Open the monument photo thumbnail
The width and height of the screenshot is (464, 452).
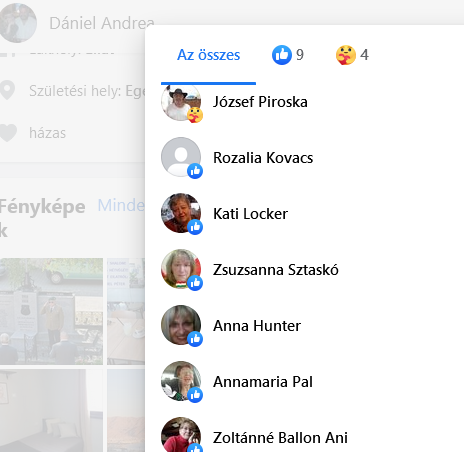click(x=51, y=311)
